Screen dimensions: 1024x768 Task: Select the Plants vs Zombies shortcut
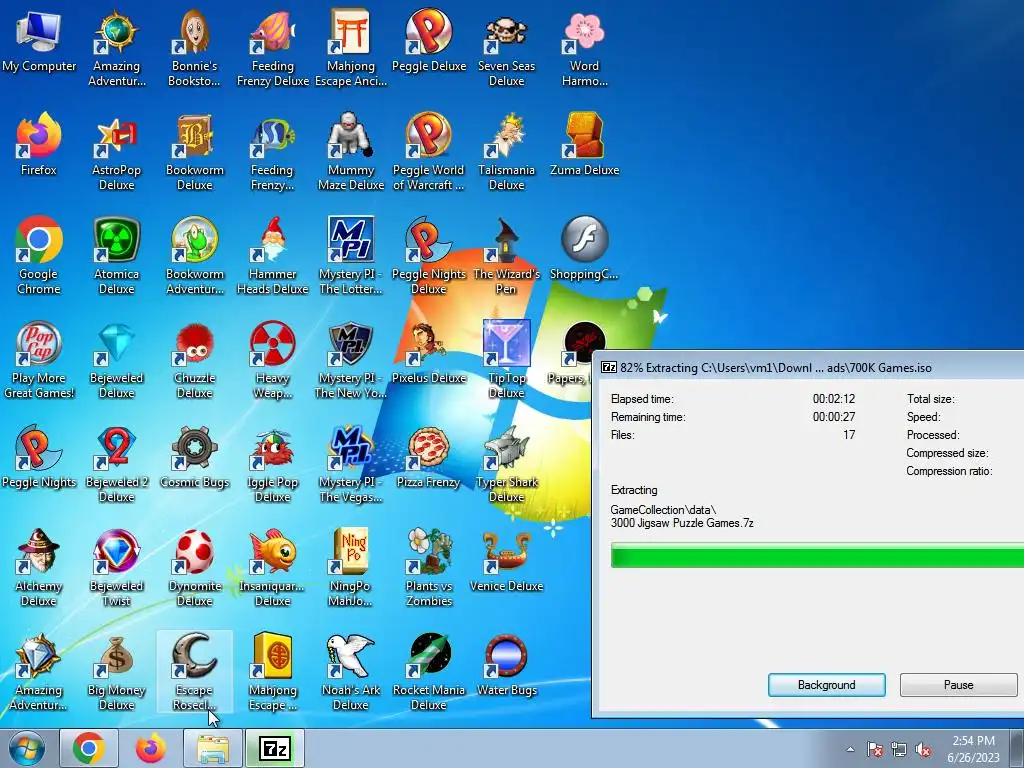coord(428,568)
